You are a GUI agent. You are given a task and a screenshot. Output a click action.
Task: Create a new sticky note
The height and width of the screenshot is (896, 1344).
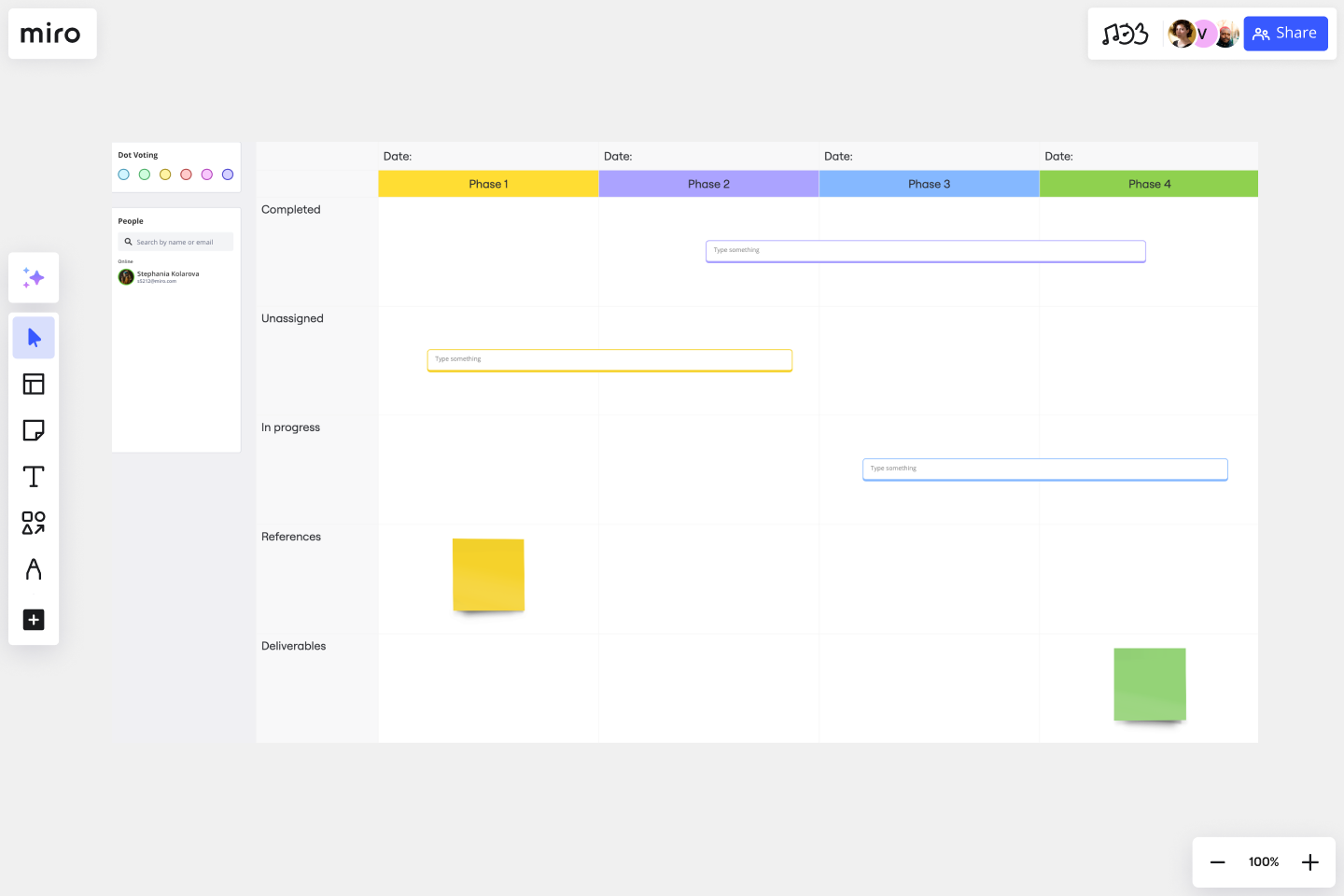tap(34, 430)
